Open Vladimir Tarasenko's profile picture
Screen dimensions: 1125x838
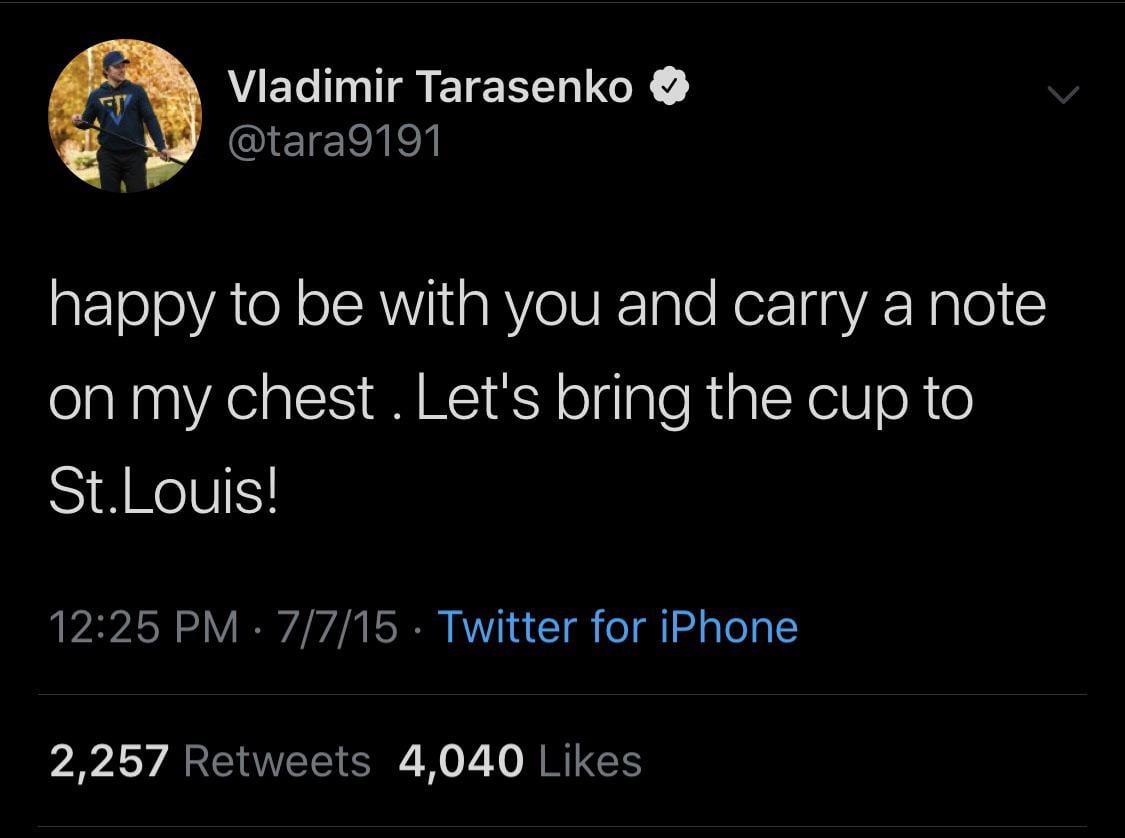tap(125, 116)
